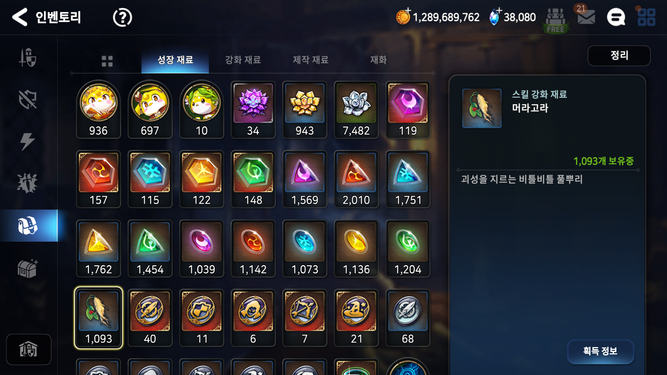Screen dimensions: 667x375
Task: Select the red hexagon gem with 157
Action: point(98,179)
